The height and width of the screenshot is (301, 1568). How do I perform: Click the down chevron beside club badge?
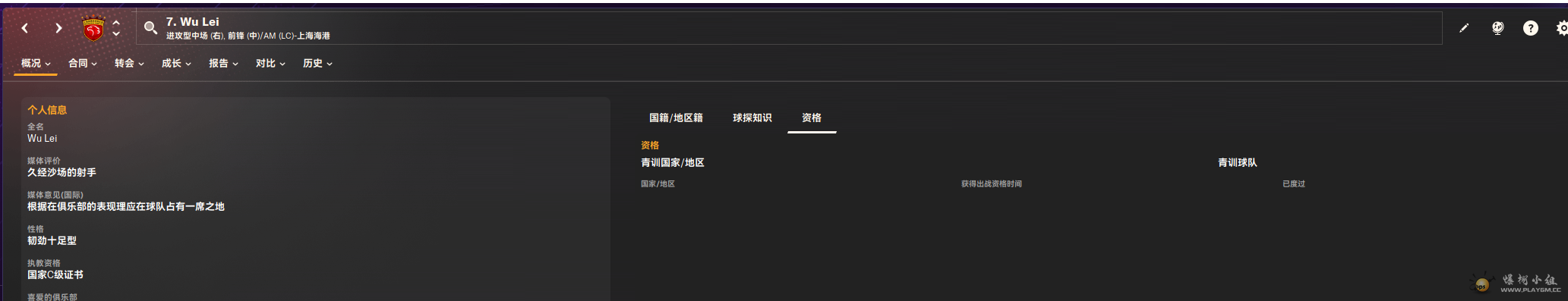[x=116, y=34]
